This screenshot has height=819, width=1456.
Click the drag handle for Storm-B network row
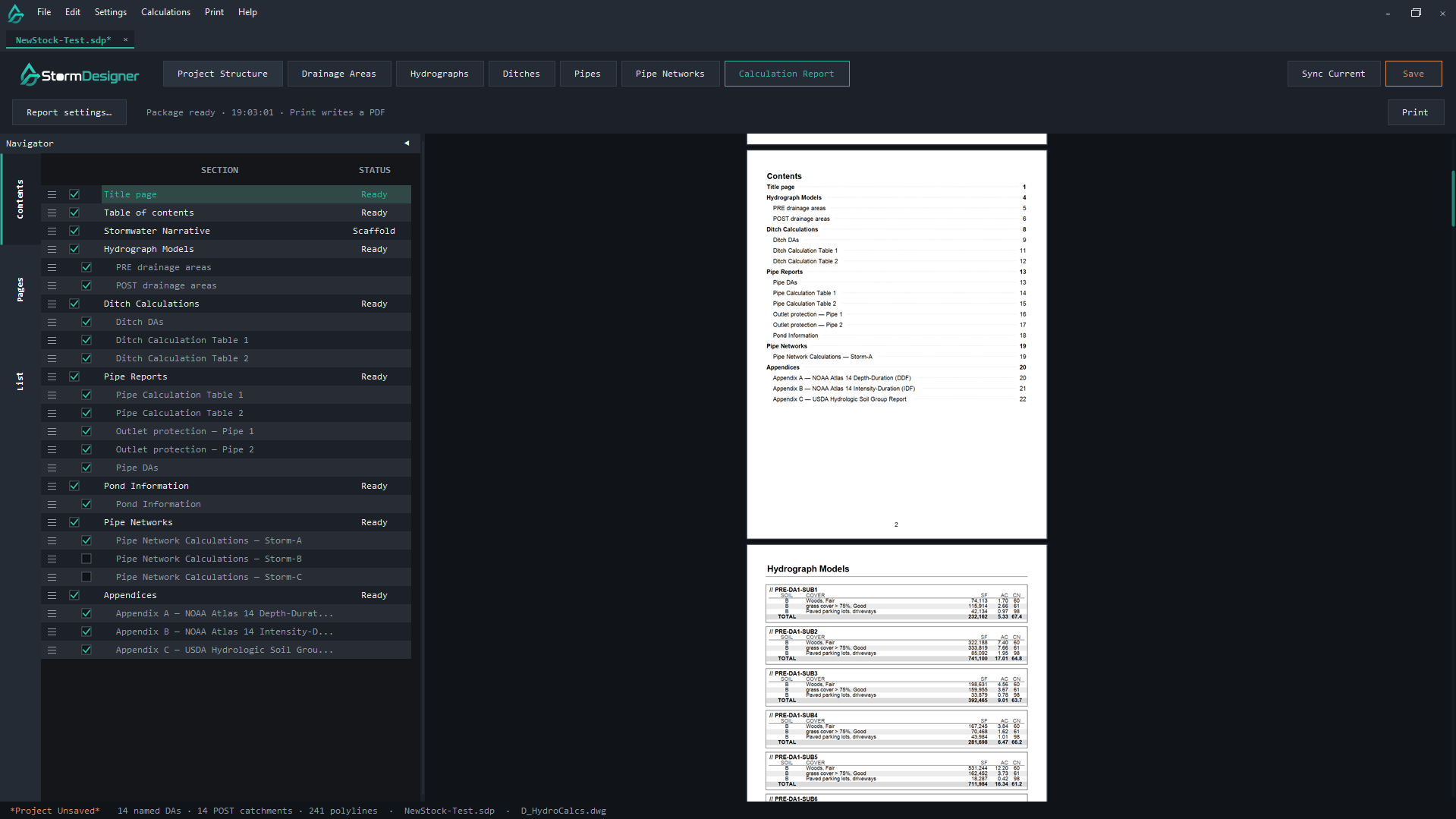(x=52, y=559)
